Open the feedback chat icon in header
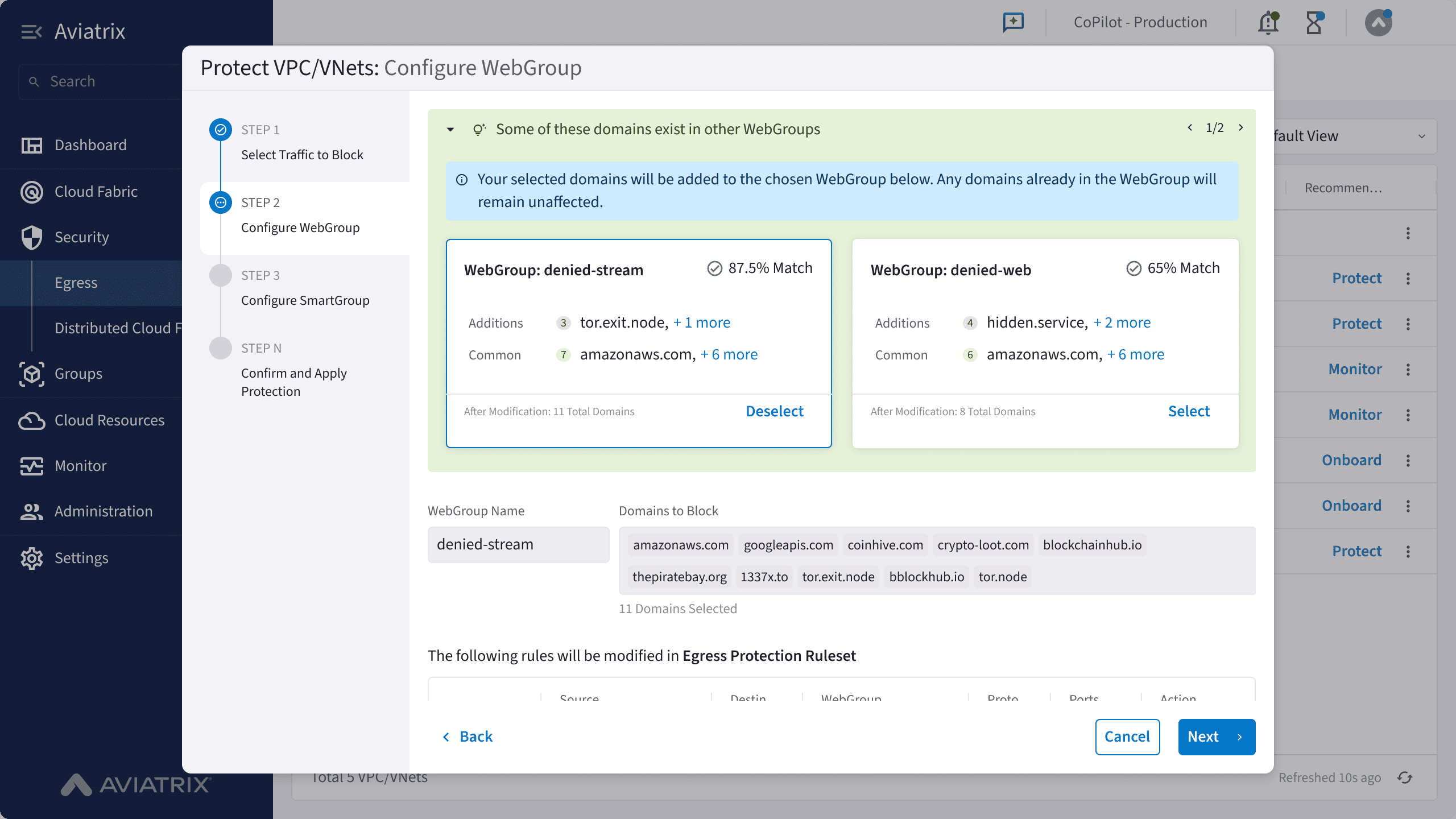Viewport: 1456px width, 819px height. [1013, 23]
